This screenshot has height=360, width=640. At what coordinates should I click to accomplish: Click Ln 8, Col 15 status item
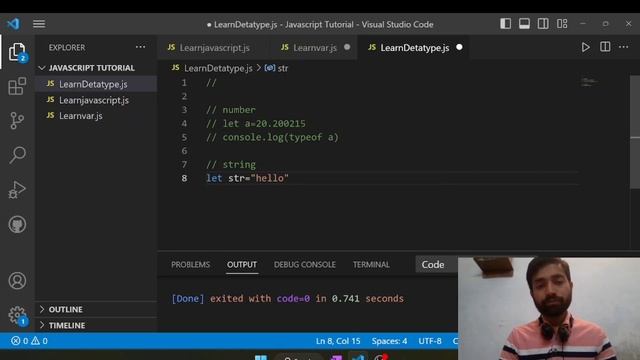338,341
